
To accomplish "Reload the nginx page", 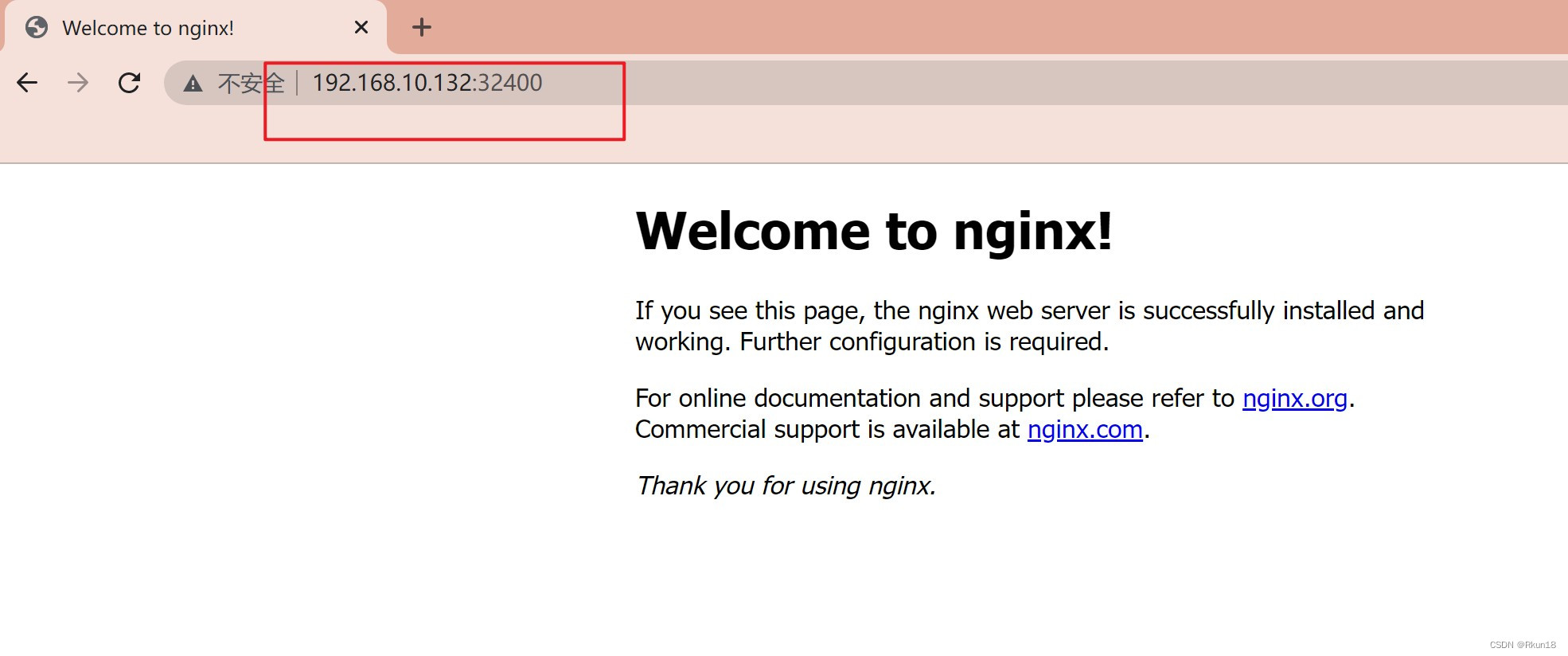I will [x=129, y=83].
